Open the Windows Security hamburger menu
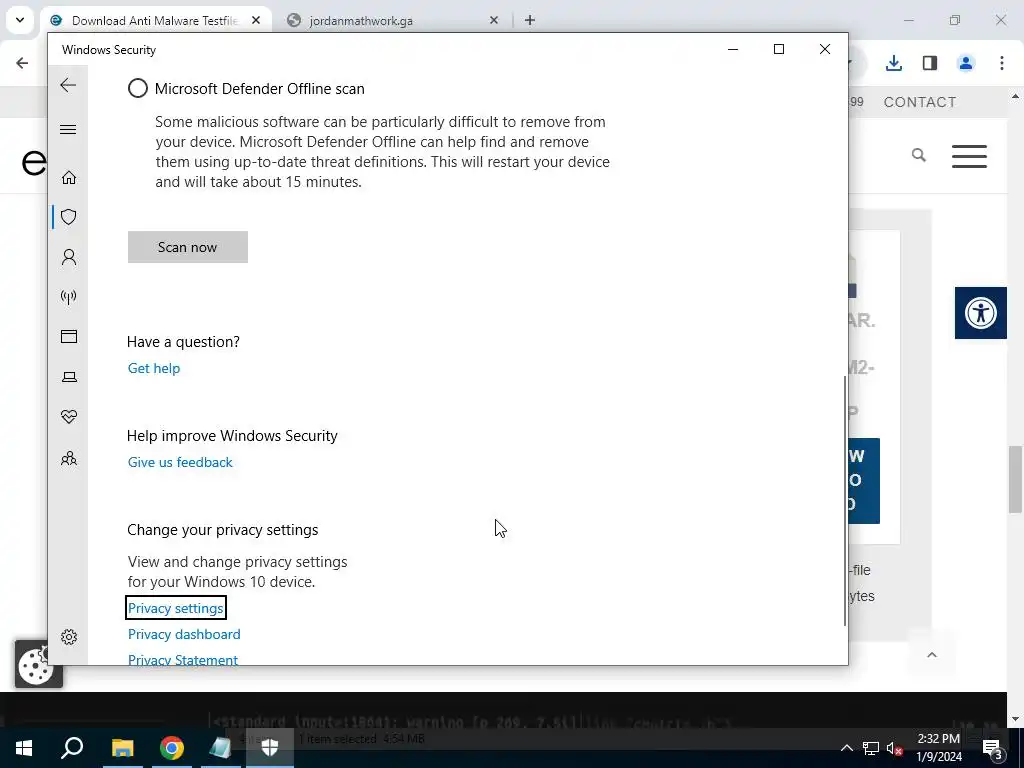Screen dimensions: 1024x768 point(68,129)
